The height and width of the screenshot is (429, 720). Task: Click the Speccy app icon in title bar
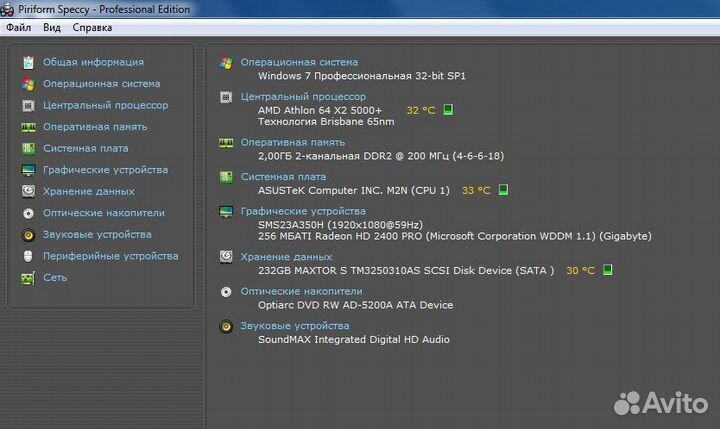pos(7,9)
